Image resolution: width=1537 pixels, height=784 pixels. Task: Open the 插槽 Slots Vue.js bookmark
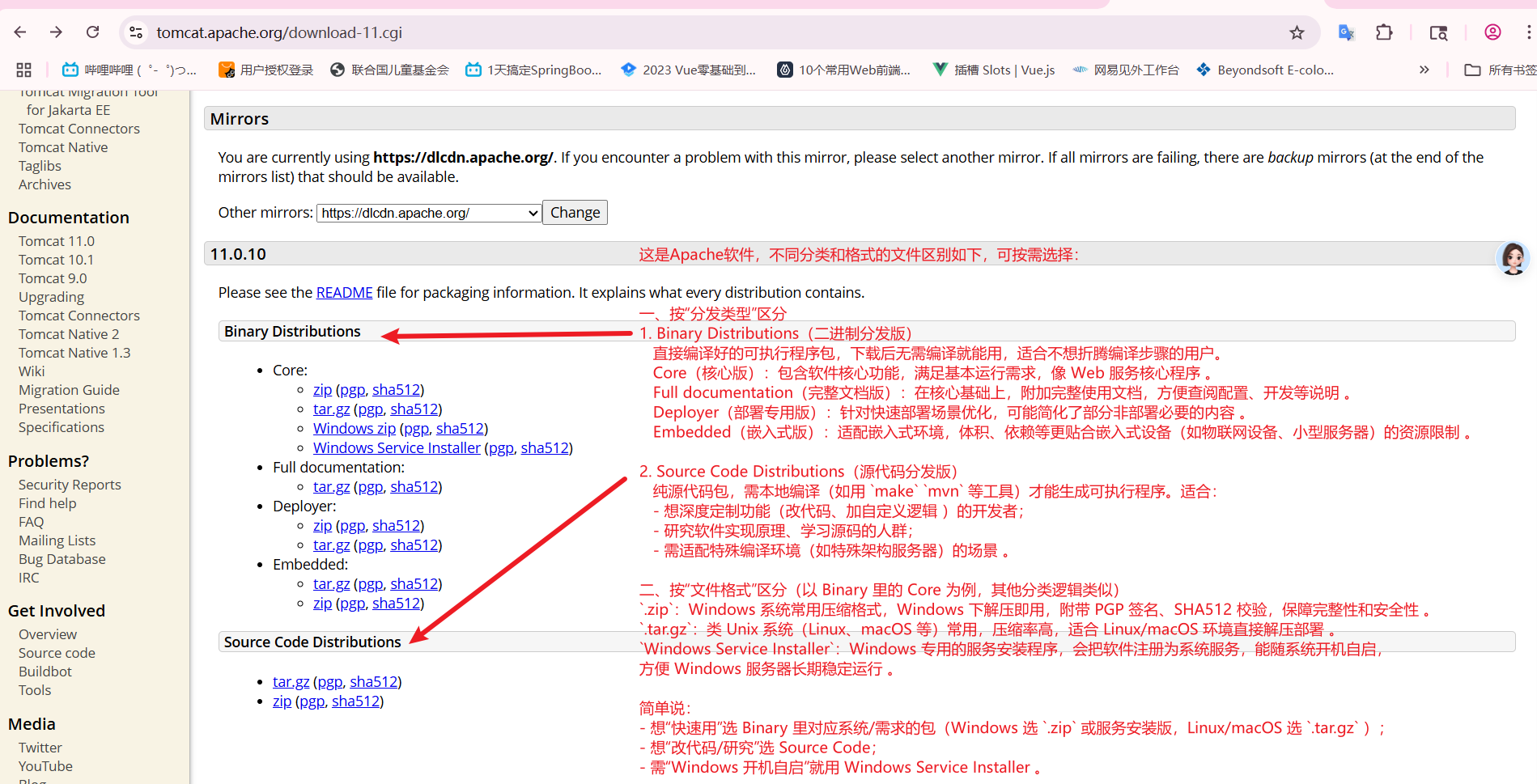[994, 70]
